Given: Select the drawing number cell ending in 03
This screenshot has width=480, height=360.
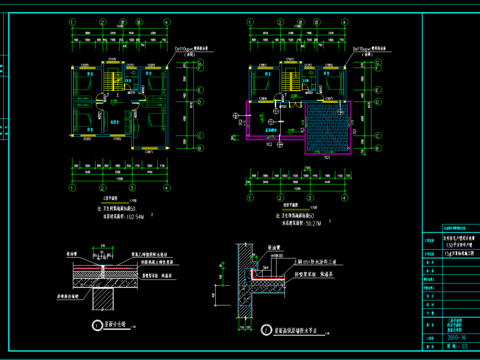Looking at the screenshot, I should (x=461, y=346).
